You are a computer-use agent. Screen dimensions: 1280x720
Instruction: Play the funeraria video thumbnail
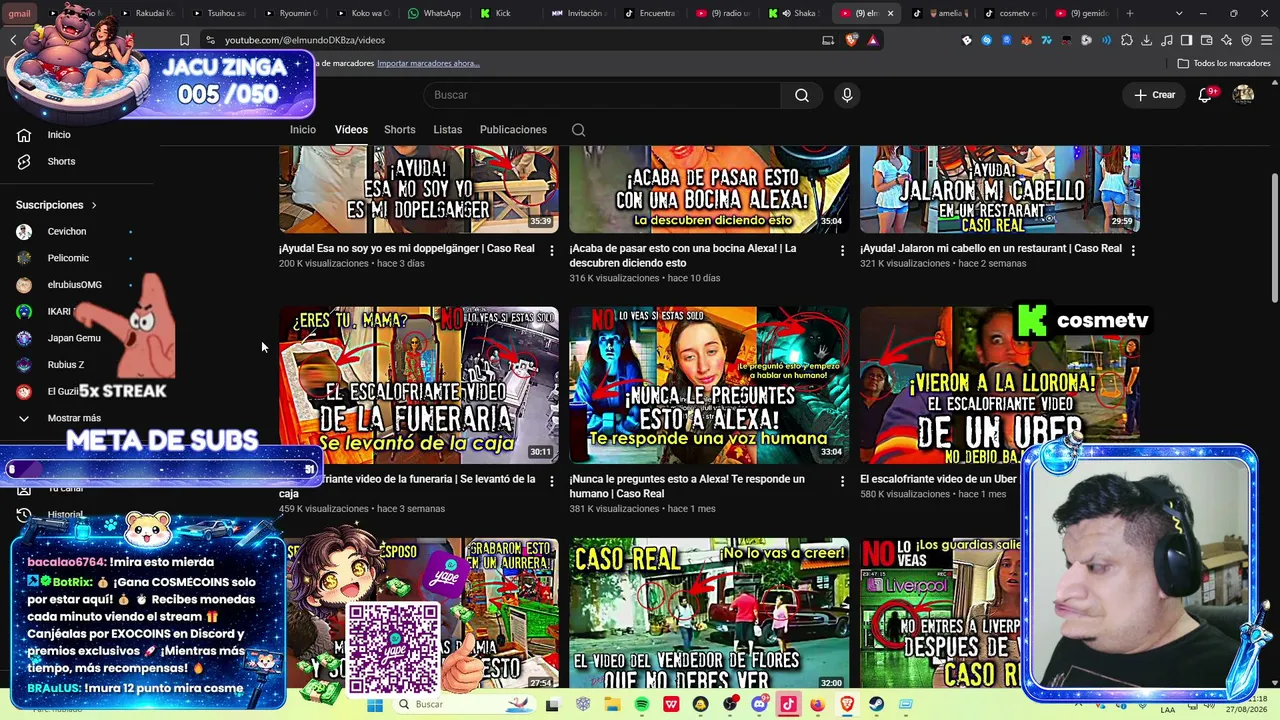pyautogui.click(x=419, y=385)
